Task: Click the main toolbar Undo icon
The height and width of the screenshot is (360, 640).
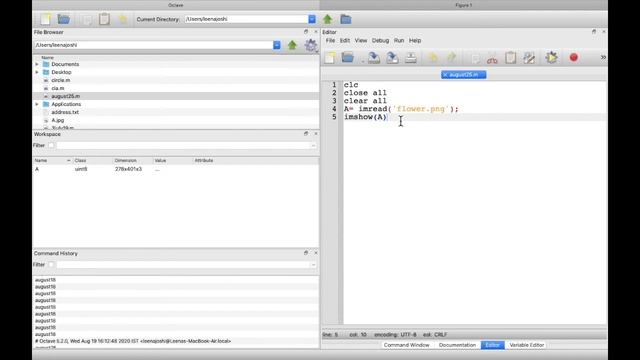Action: (x=122, y=19)
